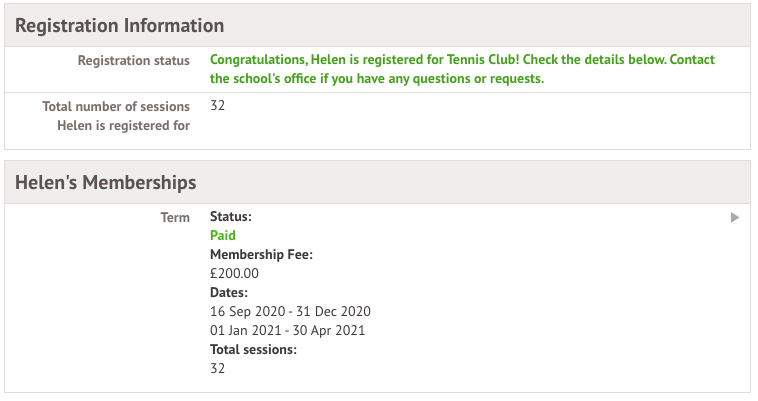Expand the Term membership arrow
The width and height of the screenshot is (758, 401).
(735, 217)
